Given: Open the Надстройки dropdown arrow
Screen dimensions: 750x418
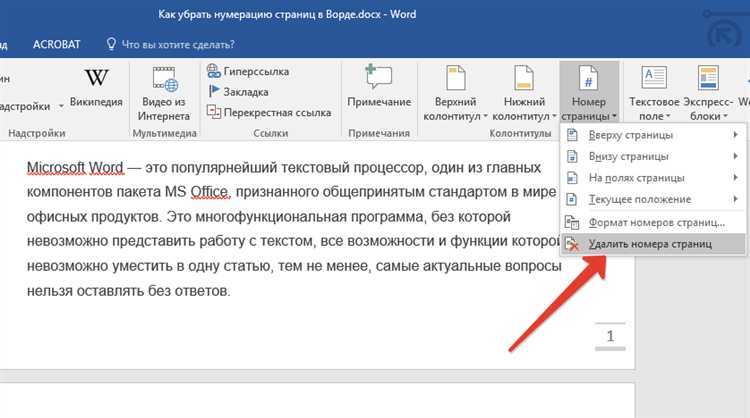Looking at the screenshot, I should coord(61,106).
